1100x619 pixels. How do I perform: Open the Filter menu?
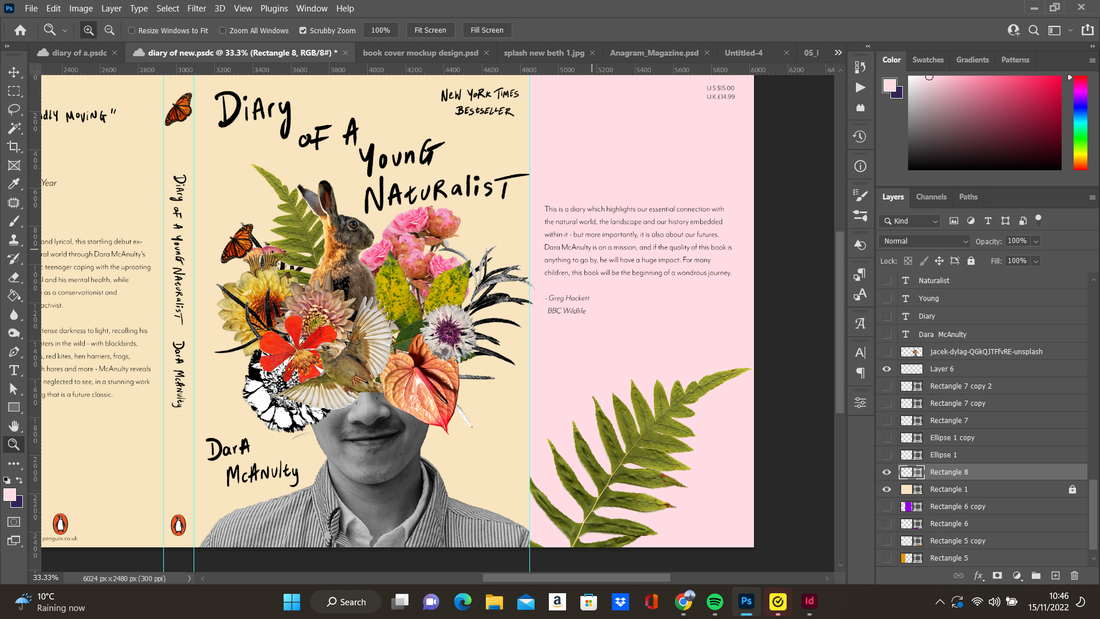click(196, 8)
